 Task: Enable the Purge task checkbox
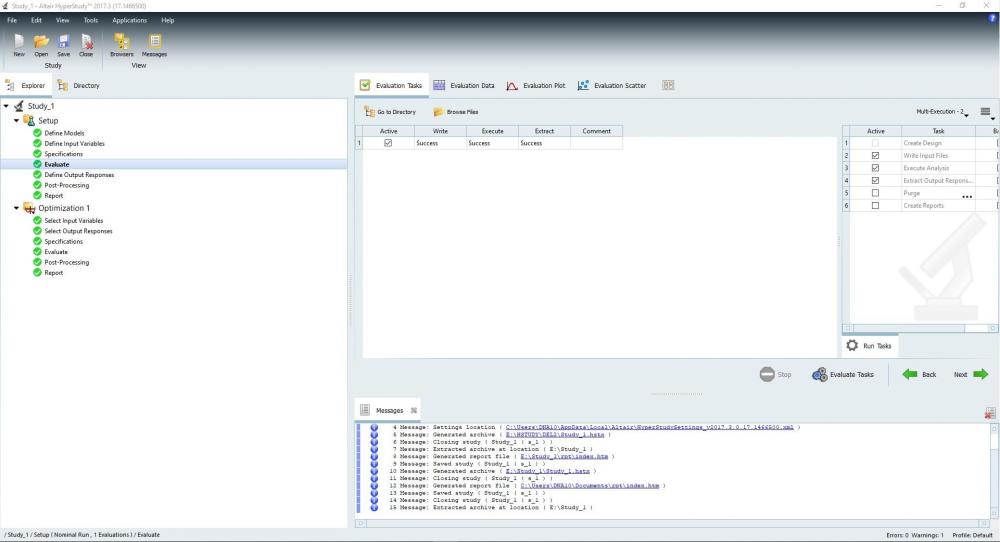[x=875, y=193]
